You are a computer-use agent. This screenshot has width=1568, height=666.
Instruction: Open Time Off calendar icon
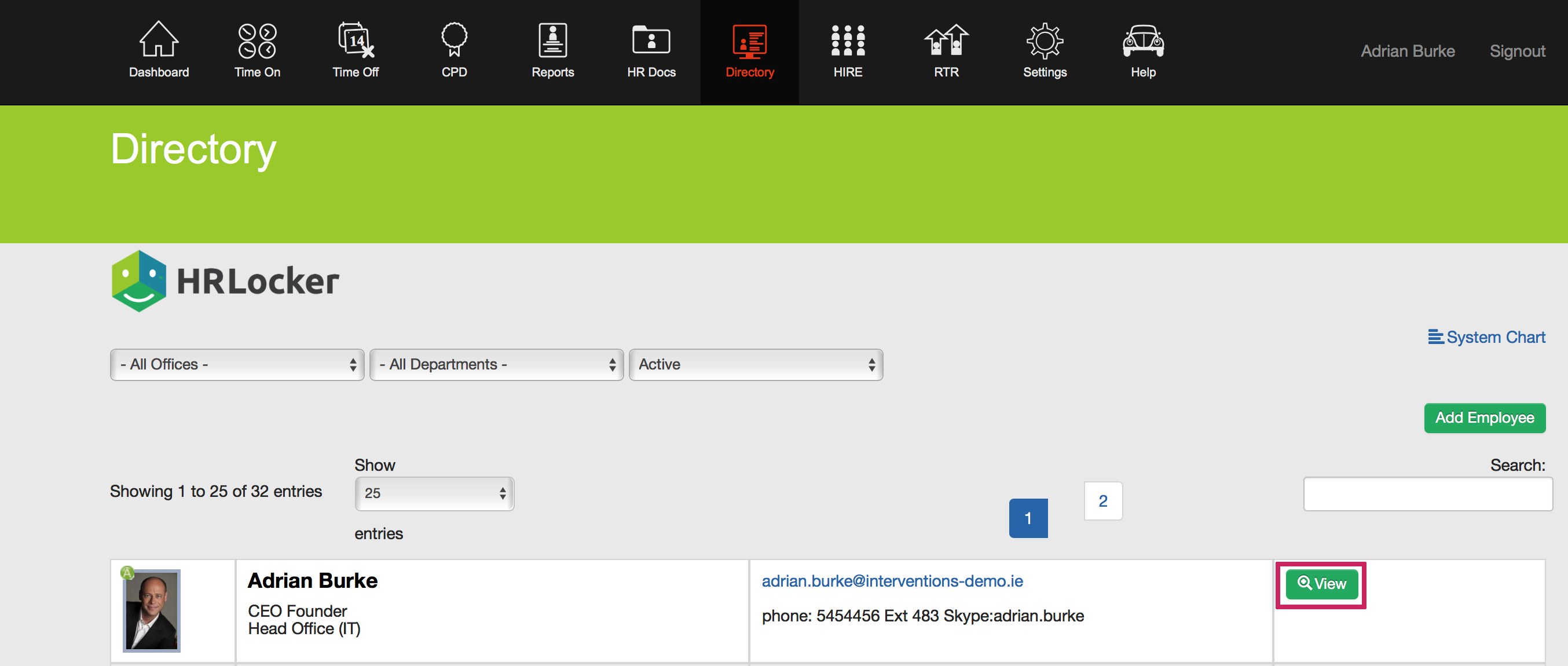[x=356, y=40]
